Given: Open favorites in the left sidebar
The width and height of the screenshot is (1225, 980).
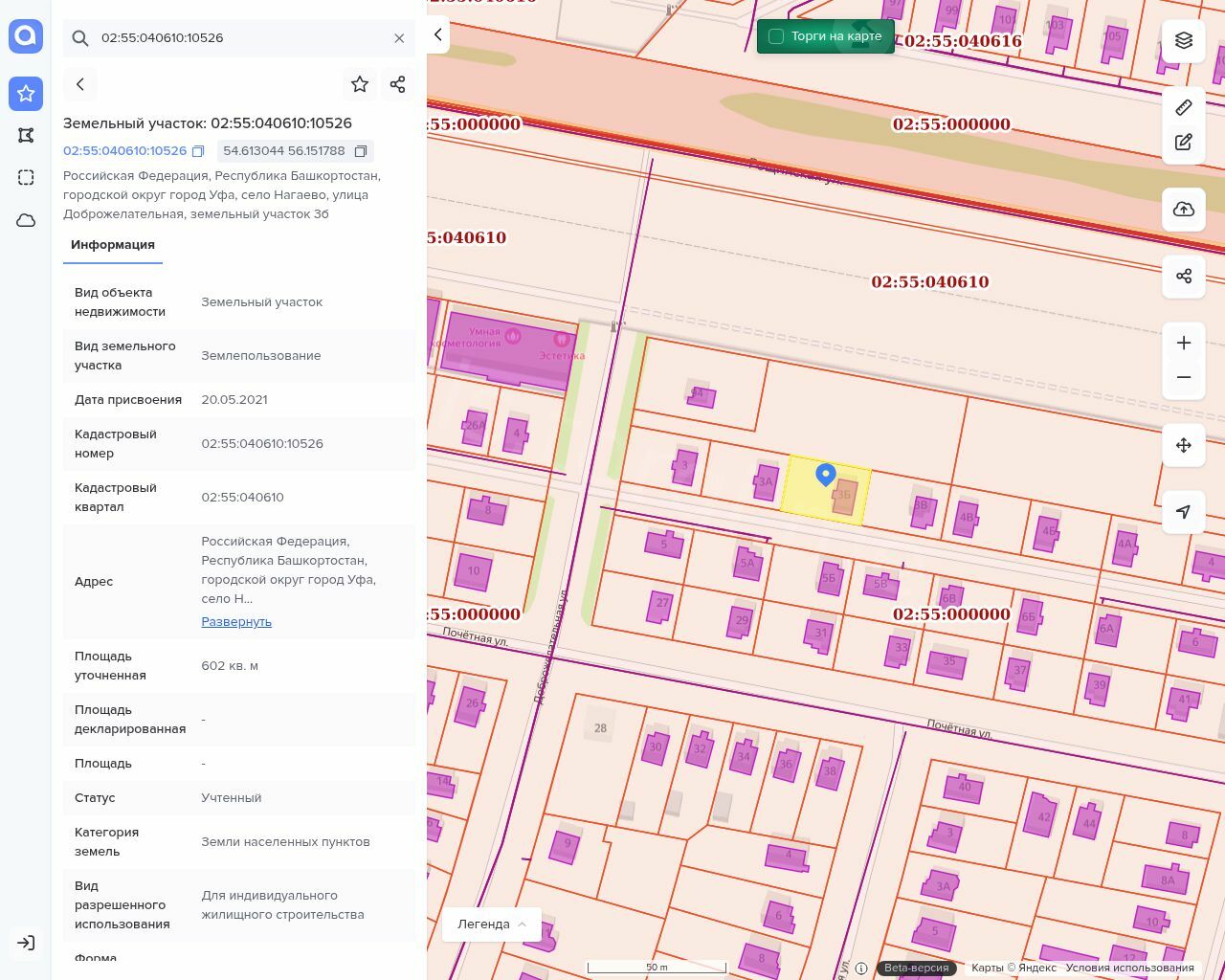Looking at the screenshot, I should tap(26, 93).
